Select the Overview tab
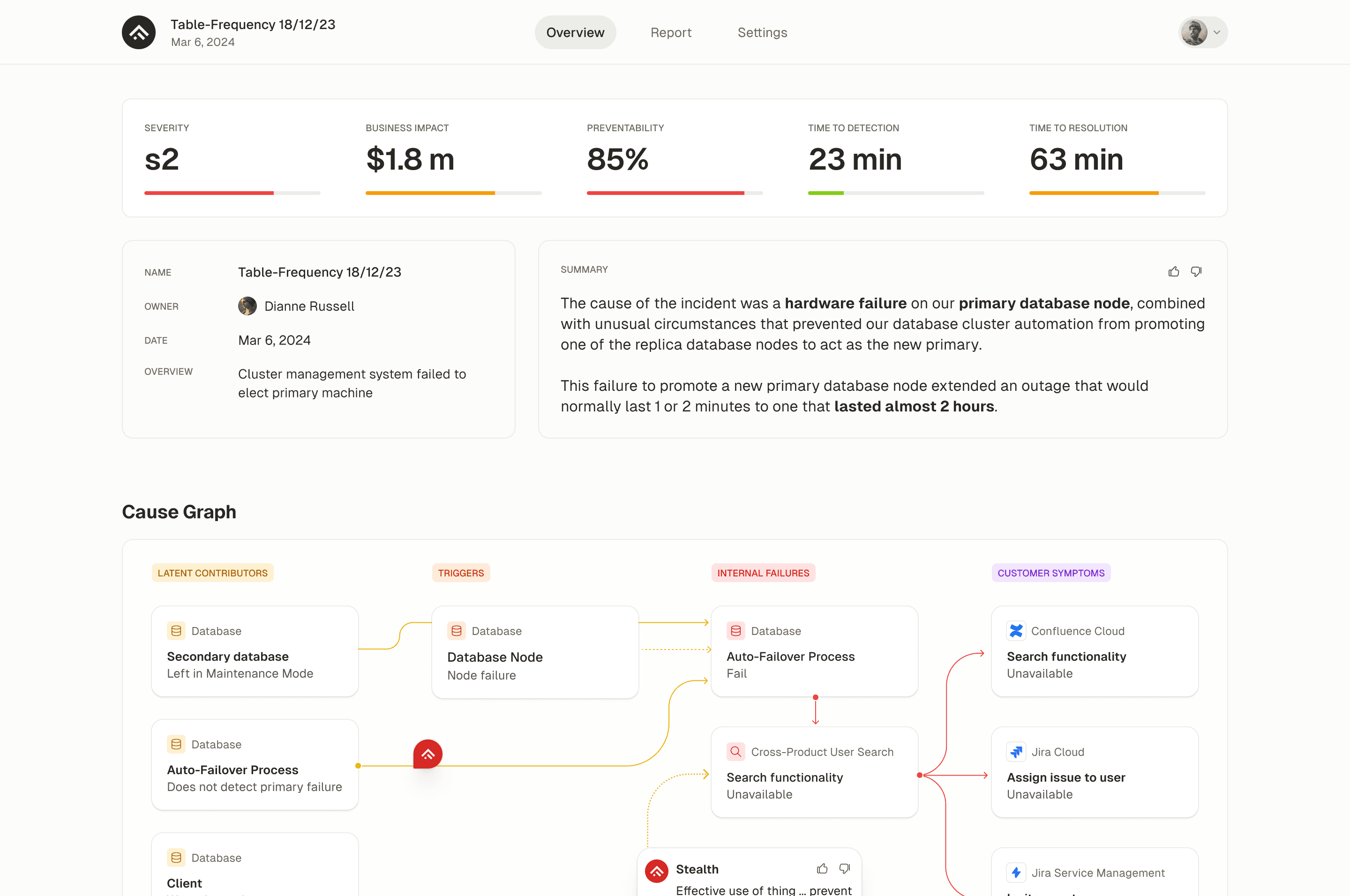1350x896 pixels. pyautogui.click(x=575, y=33)
